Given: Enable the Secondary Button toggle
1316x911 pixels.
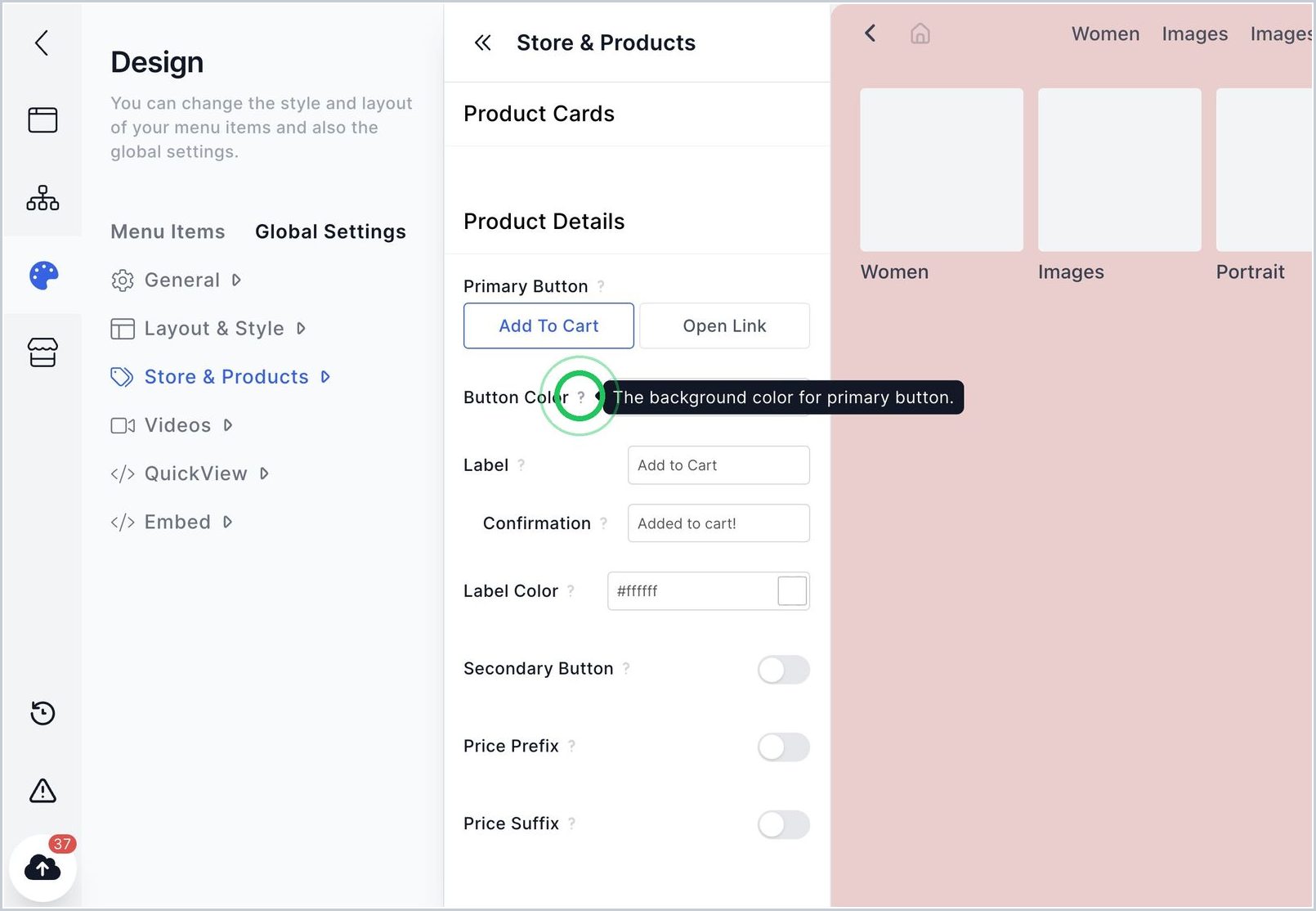Looking at the screenshot, I should (x=783, y=670).
